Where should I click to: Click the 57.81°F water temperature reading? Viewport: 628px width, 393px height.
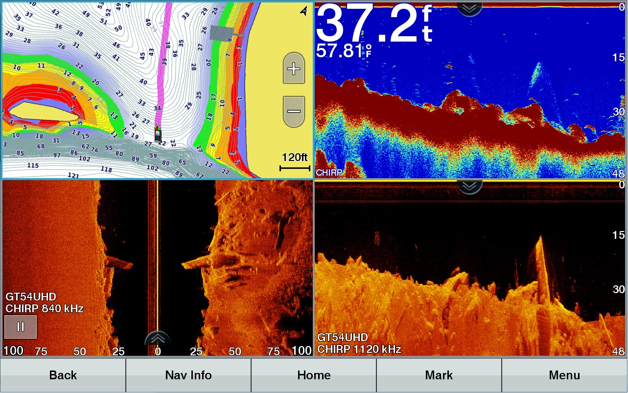344,51
